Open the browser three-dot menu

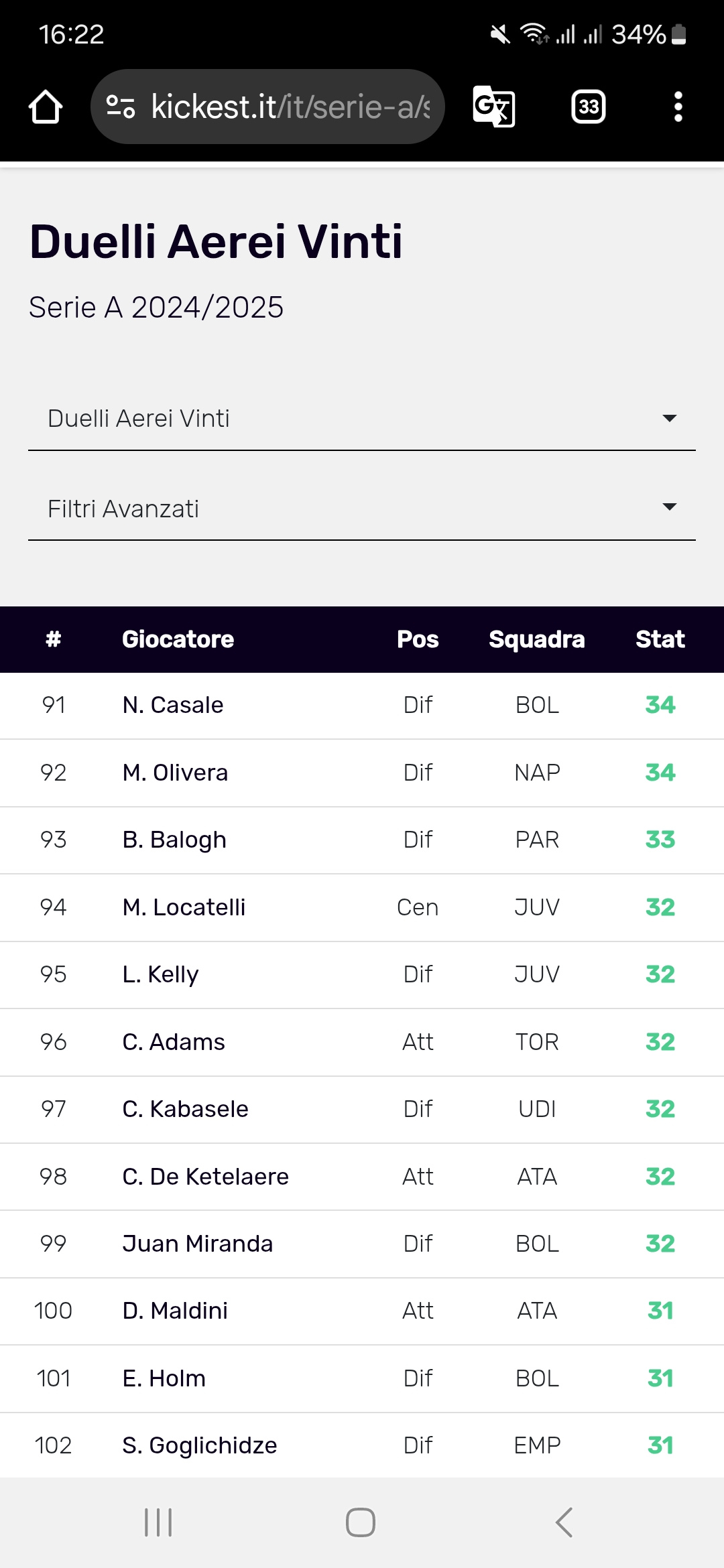pos(678,107)
